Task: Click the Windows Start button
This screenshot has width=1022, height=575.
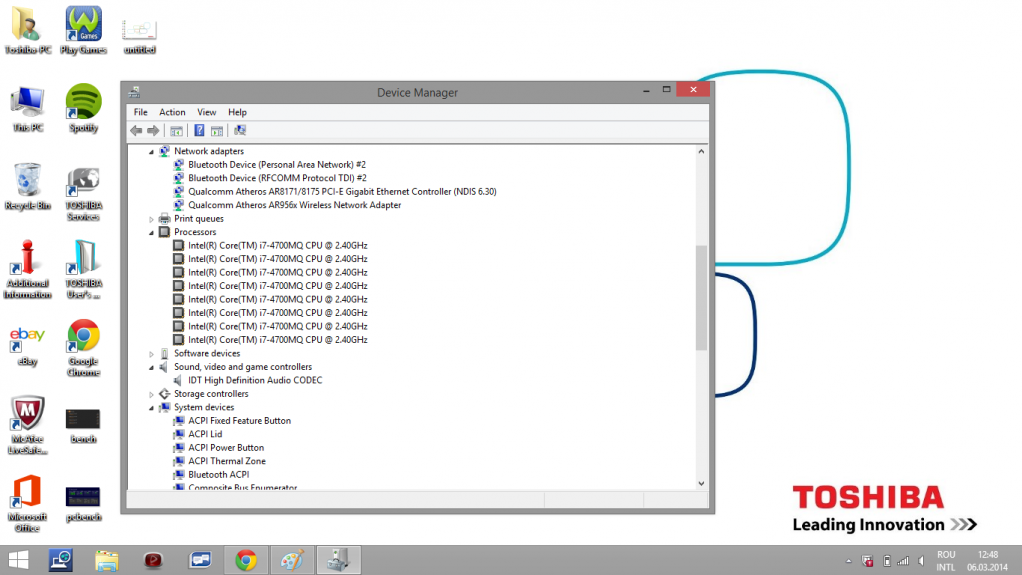Action: click(x=19, y=560)
